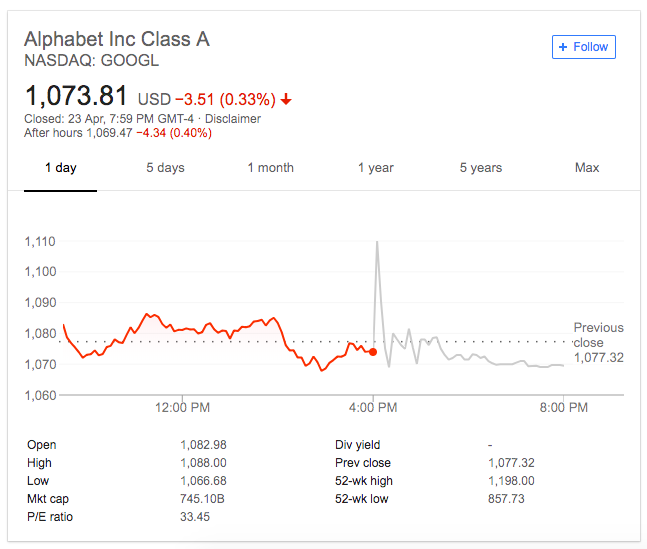Open the 1 month chart tab

(x=271, y=168)
